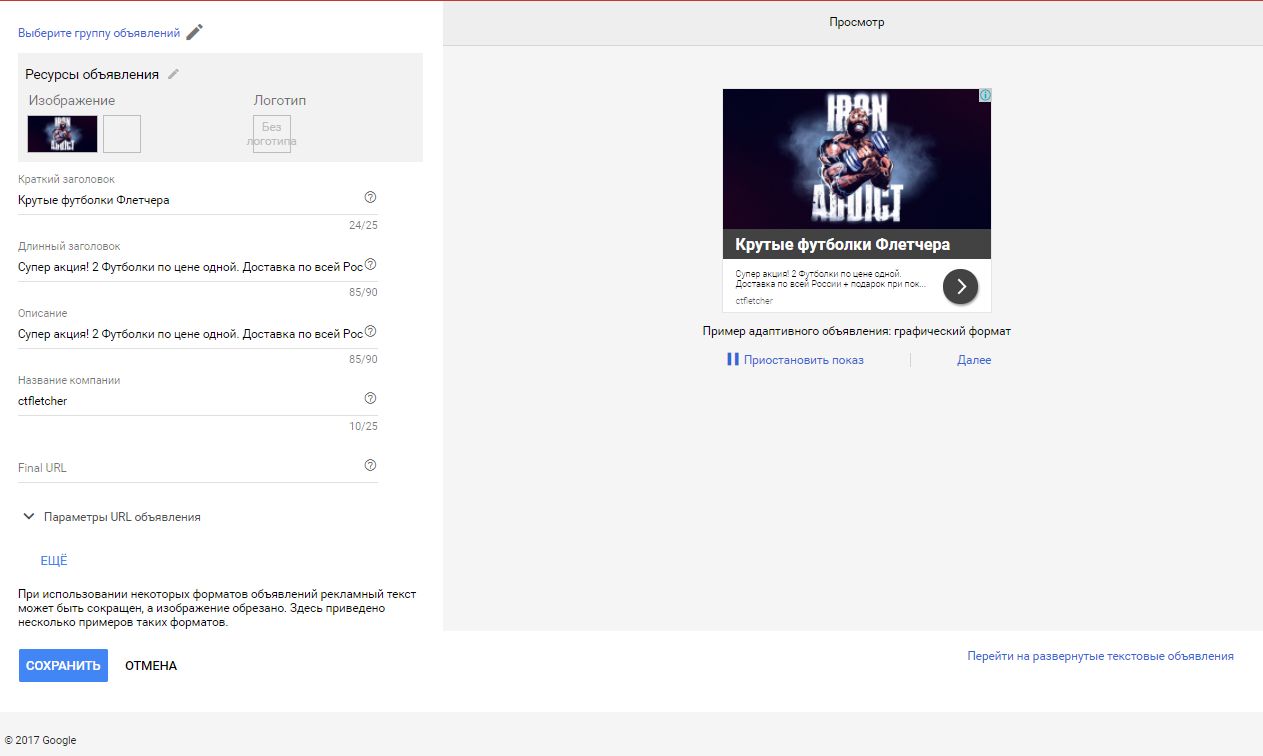
Task: Edit ad resources via small pencil icon
Action: (174, 74)
